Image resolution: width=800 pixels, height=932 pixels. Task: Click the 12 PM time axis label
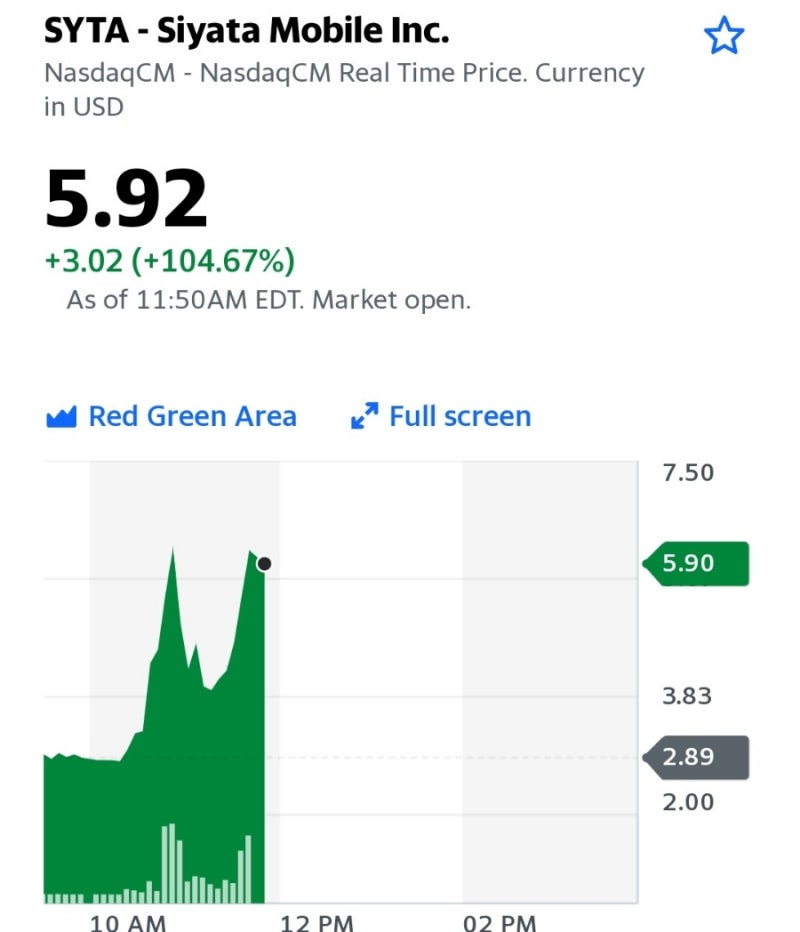coord(316,922)
